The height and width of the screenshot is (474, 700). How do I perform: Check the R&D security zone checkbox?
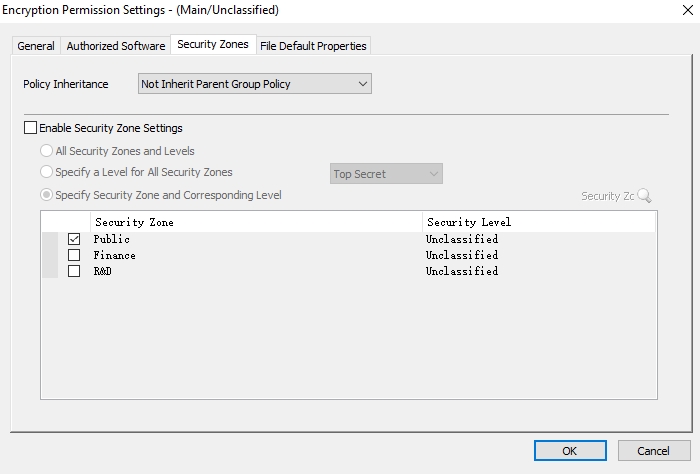[74, 271]
